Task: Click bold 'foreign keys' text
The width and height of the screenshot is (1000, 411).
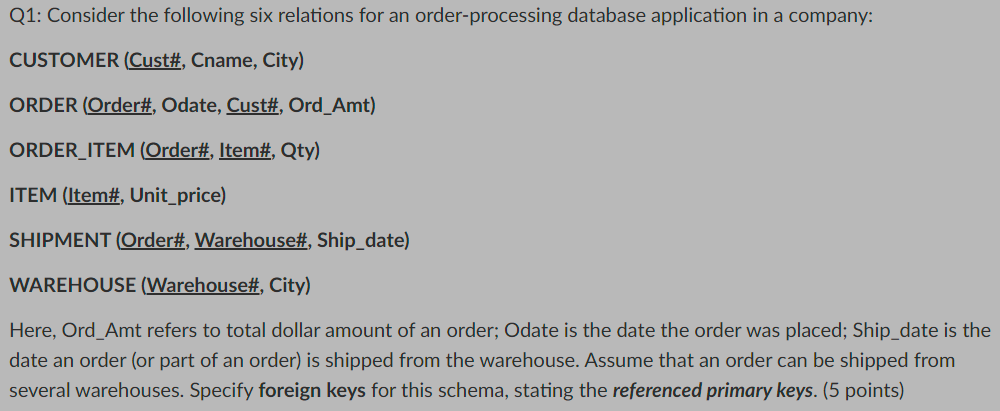Action: pos(312,390)
